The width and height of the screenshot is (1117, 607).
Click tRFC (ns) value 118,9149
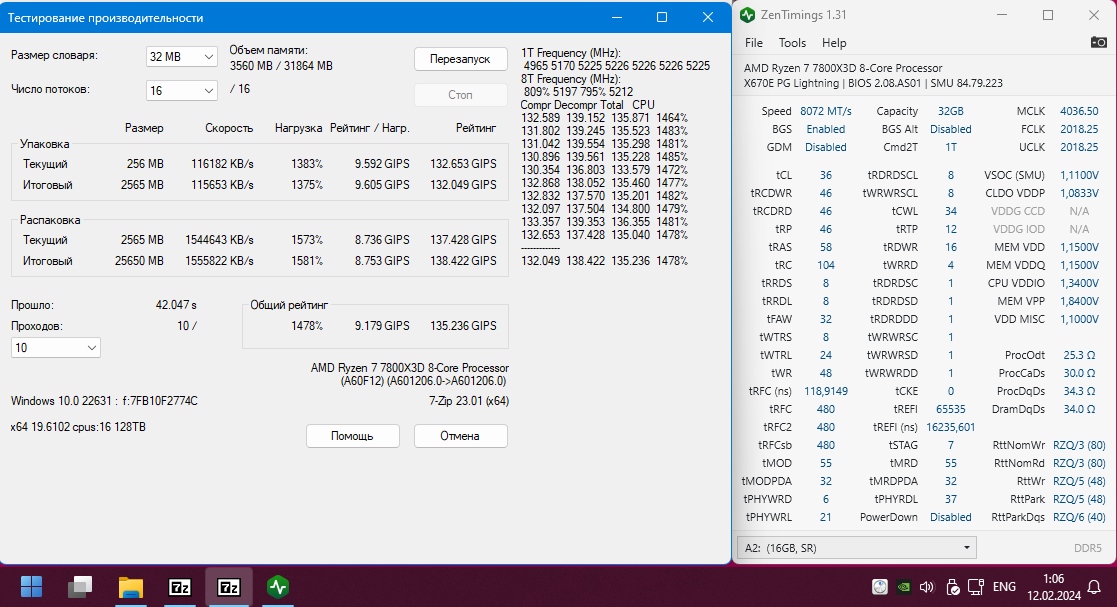[826, 391]
